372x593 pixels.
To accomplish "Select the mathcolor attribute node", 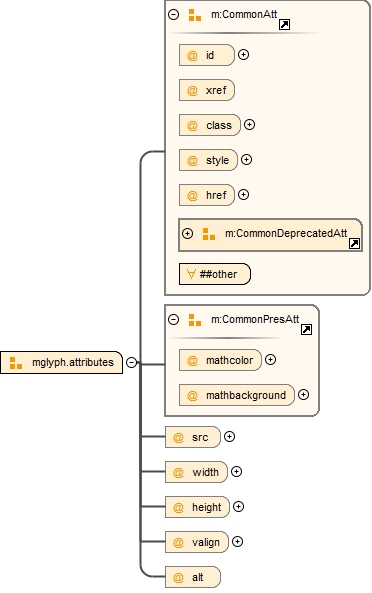I will pyautogui.click(x=220, y=360).
